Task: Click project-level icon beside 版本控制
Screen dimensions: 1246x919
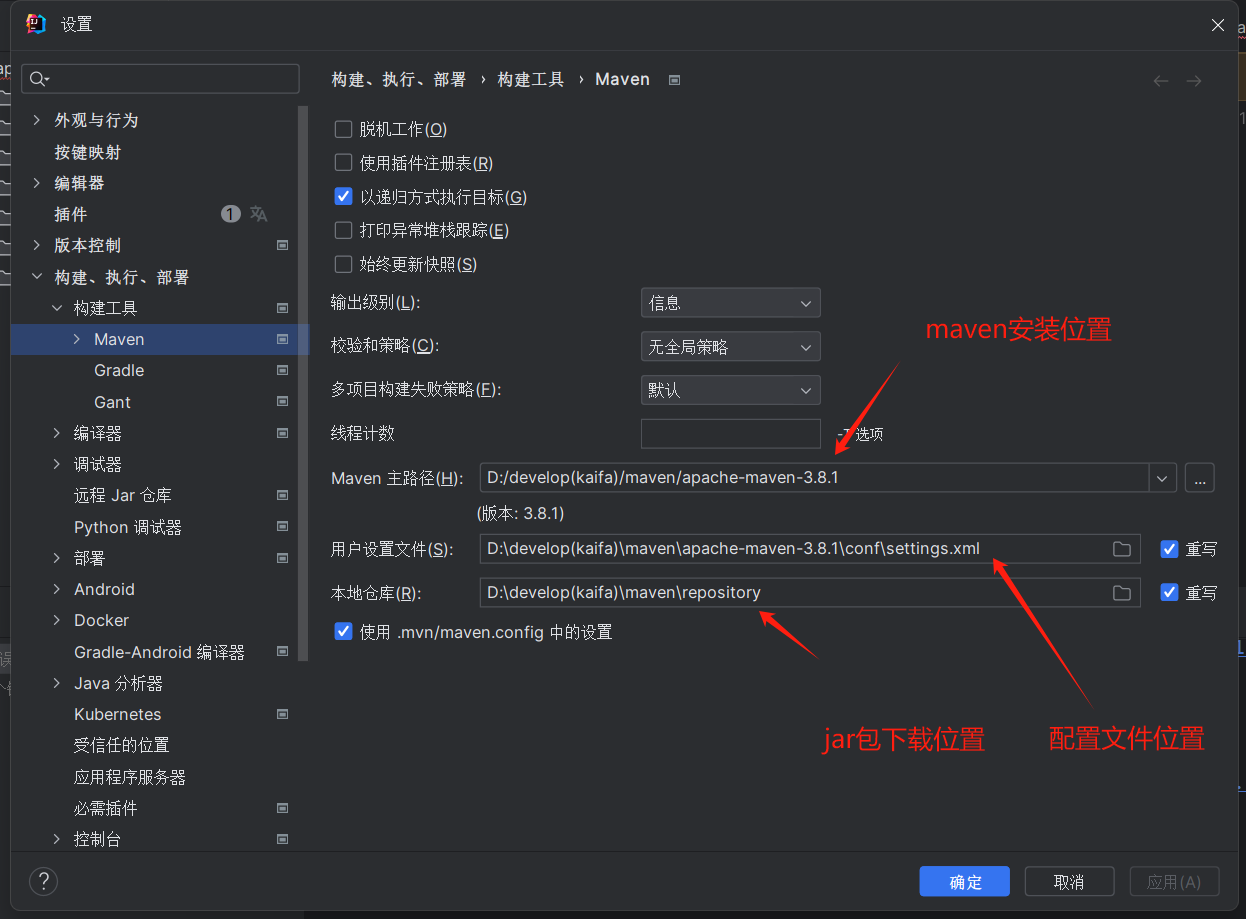Action: coord(283,245)
